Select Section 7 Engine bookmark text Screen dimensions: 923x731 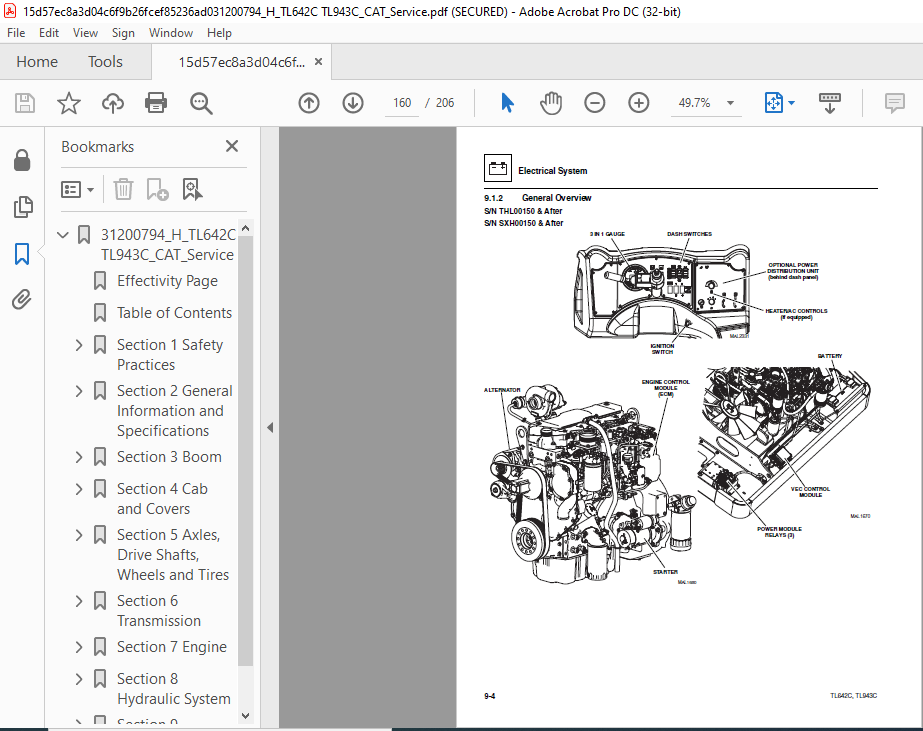coord(171,647)
